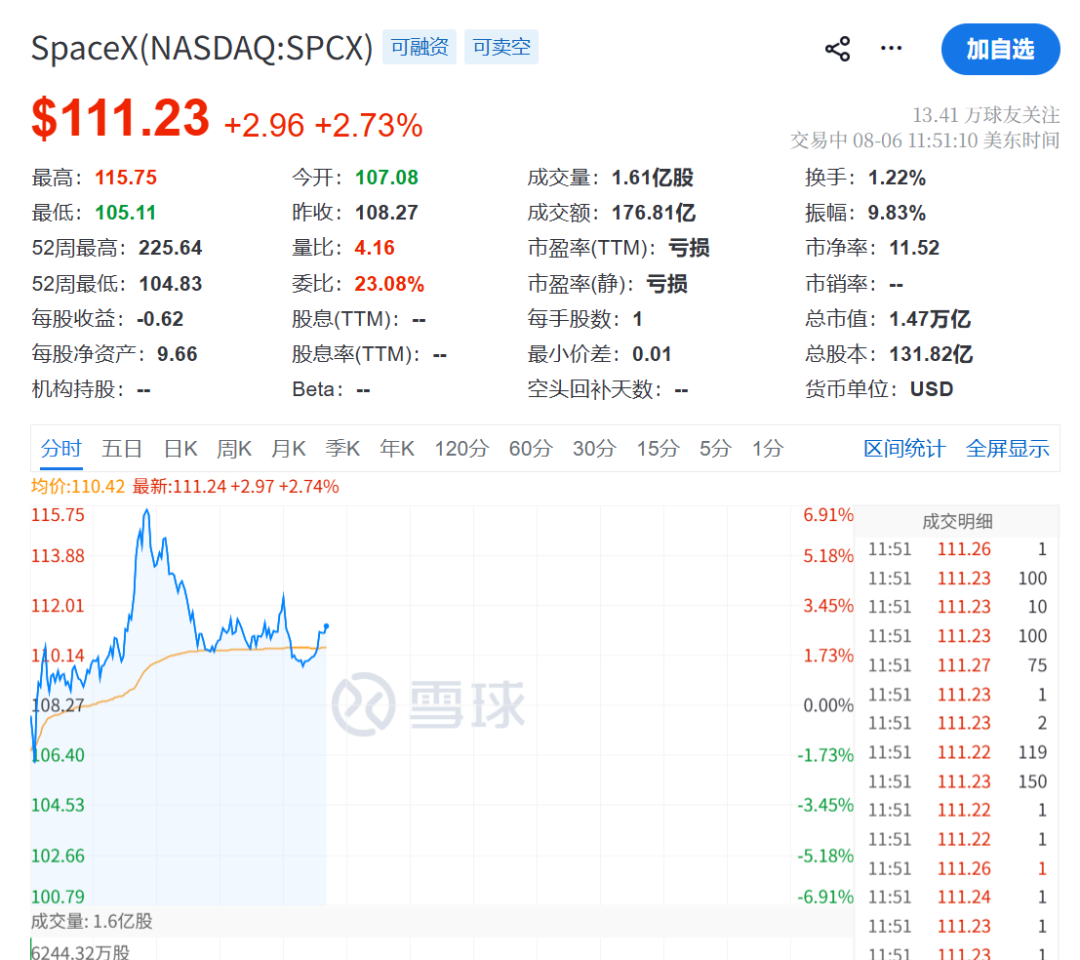Click the 委比 value 23.08%

point(389,284)
